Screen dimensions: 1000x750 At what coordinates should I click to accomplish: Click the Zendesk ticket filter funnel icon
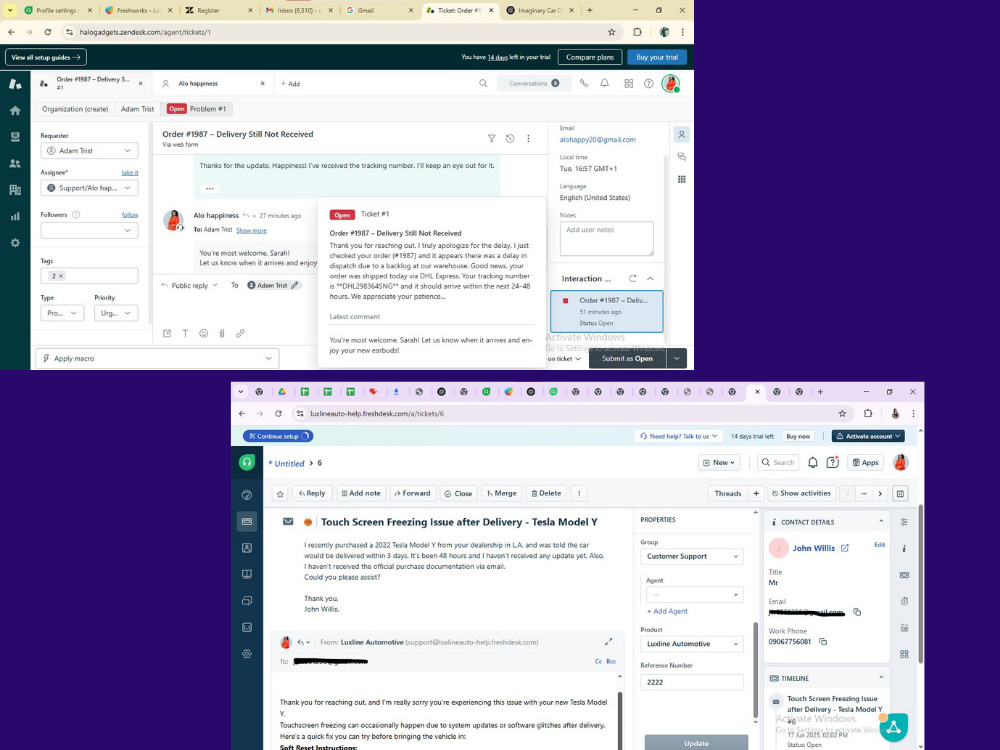click(x=492, y=138)
